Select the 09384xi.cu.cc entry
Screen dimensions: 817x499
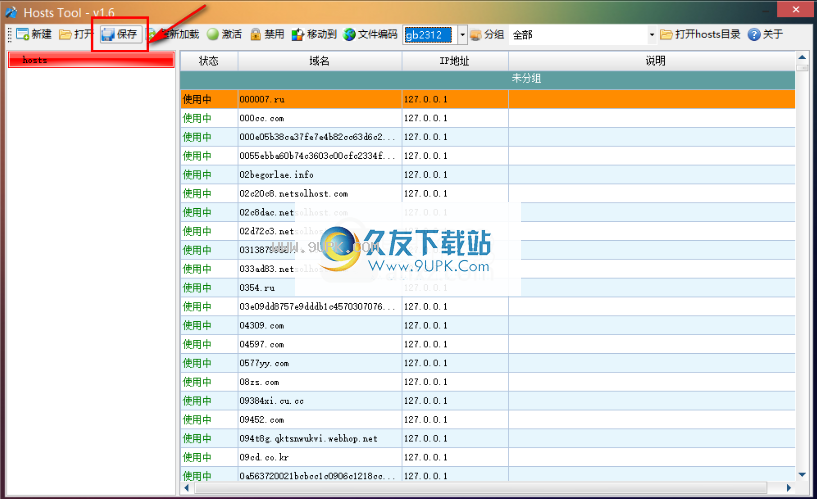(488, 401)
